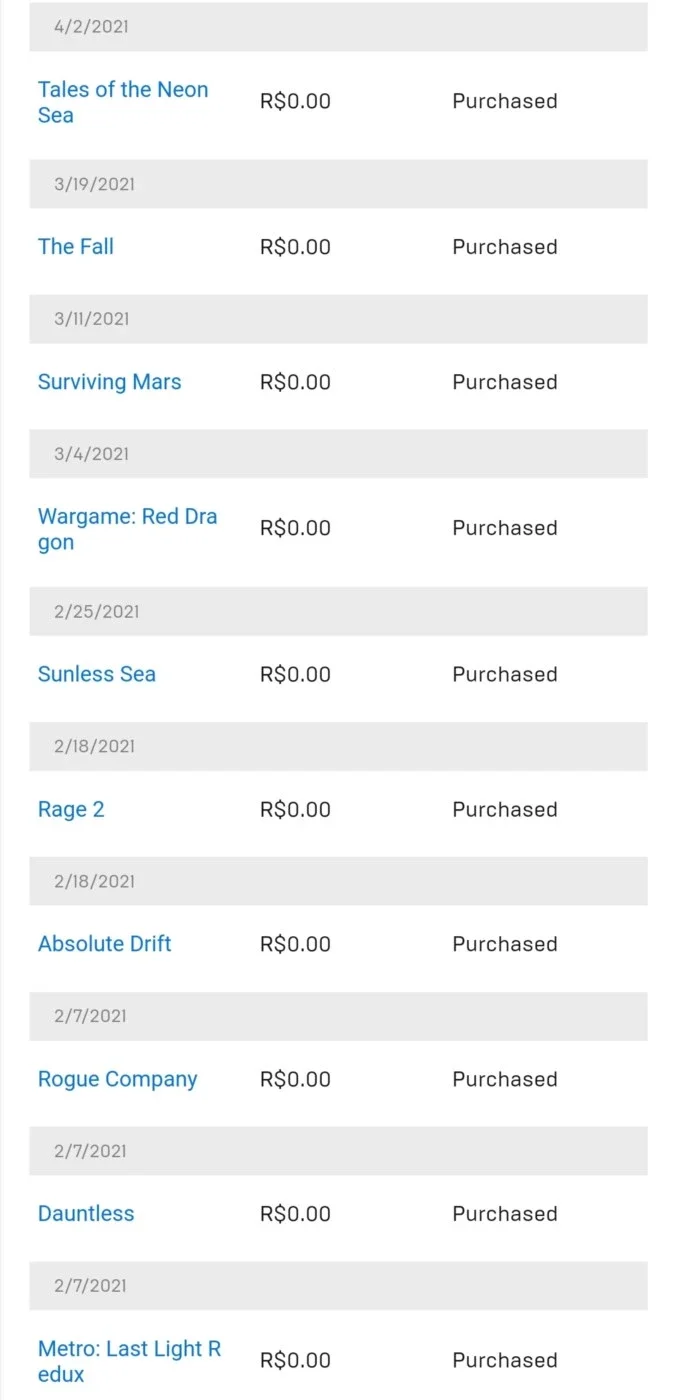Open Wargame: Red Dragon link
The image size is (676, 1400).
(127, 529)
